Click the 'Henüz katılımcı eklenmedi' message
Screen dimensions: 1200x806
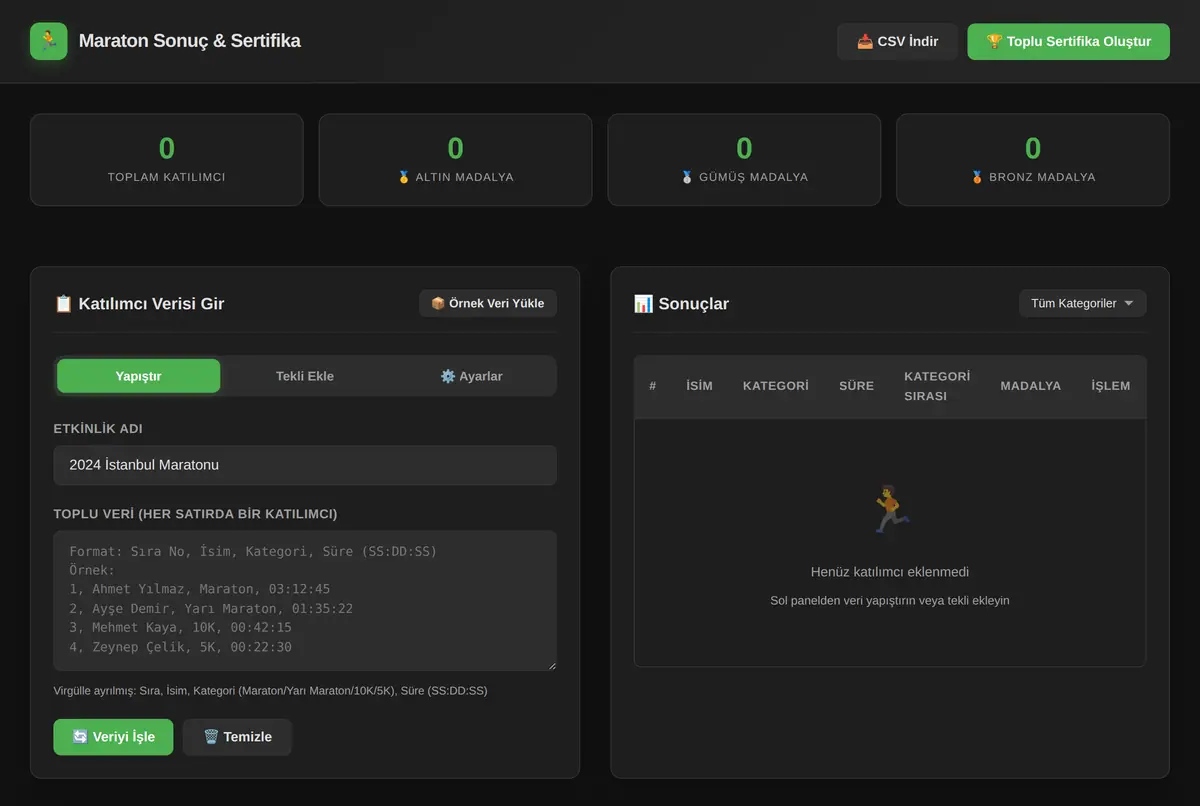pos(890,572)
